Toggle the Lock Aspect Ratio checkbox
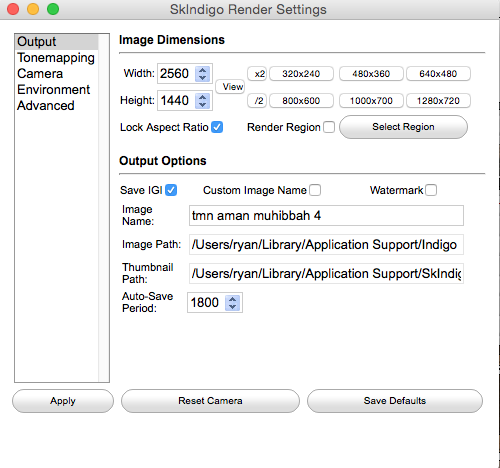This screenshot has width=500, height=468. [x=217, y=127]
